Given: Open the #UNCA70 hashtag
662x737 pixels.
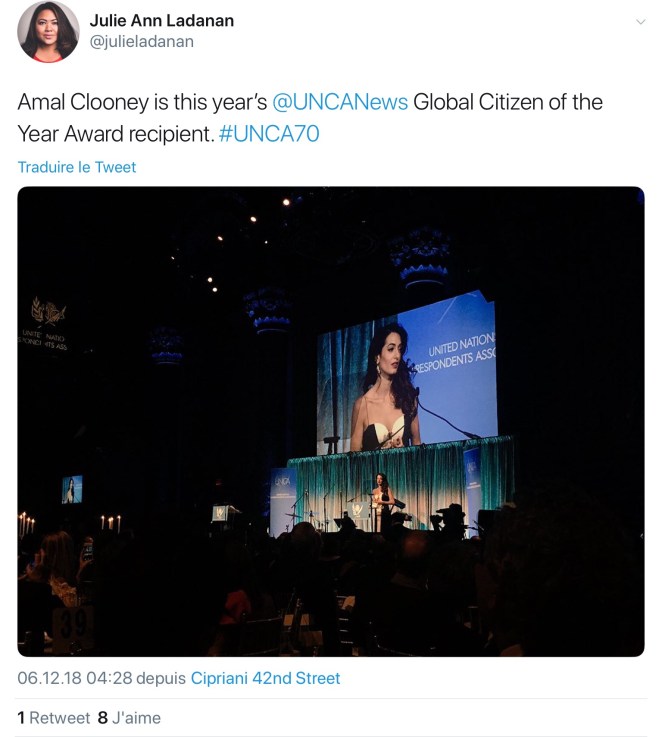Looking at the screenshot, I should pos(269,134).
